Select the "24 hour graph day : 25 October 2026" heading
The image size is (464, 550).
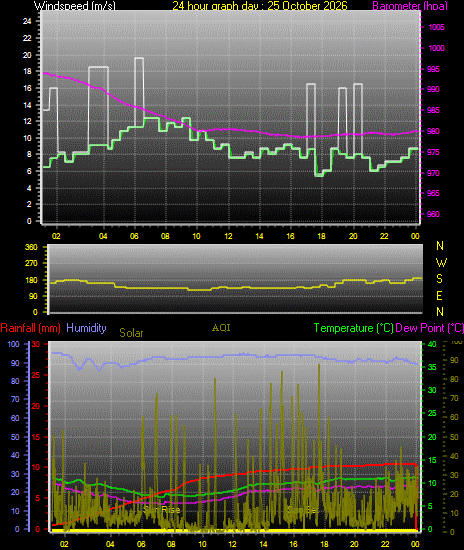point(260,6)
